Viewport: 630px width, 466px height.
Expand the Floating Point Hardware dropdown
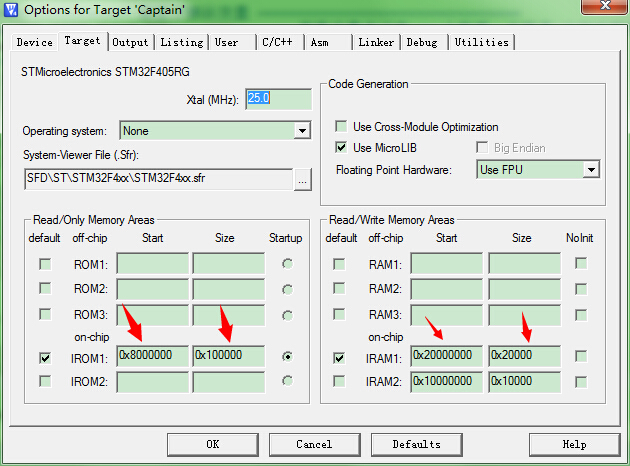[591, 170]
